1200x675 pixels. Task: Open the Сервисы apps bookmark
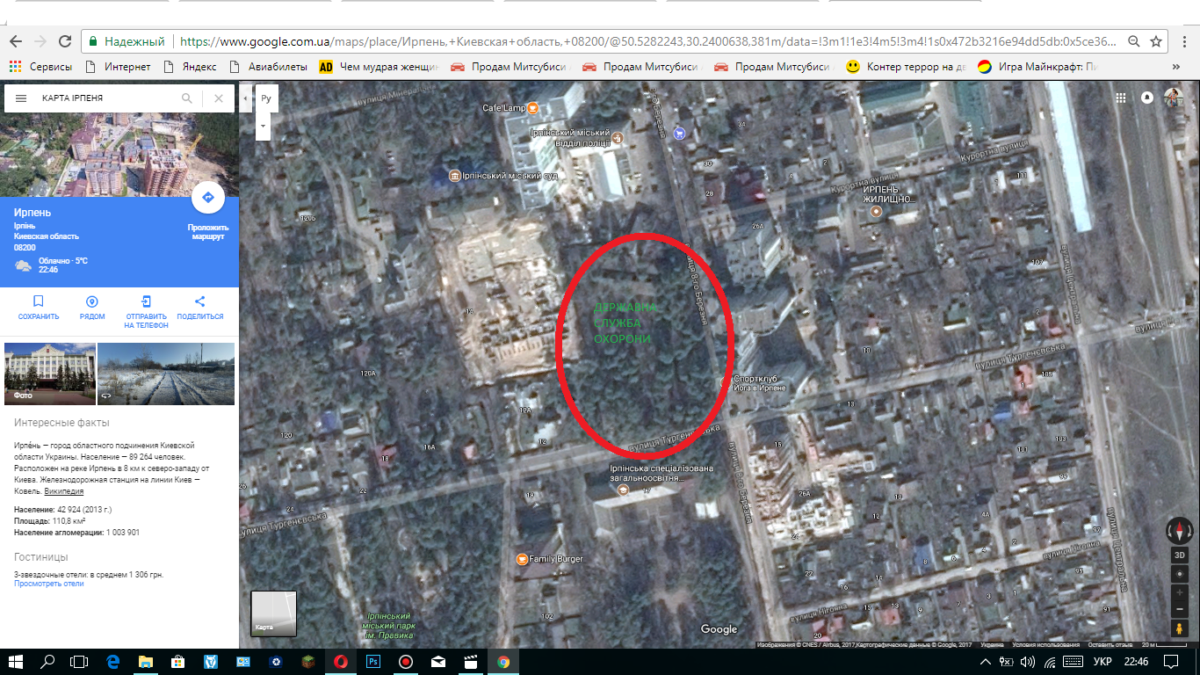click(41, 67)
